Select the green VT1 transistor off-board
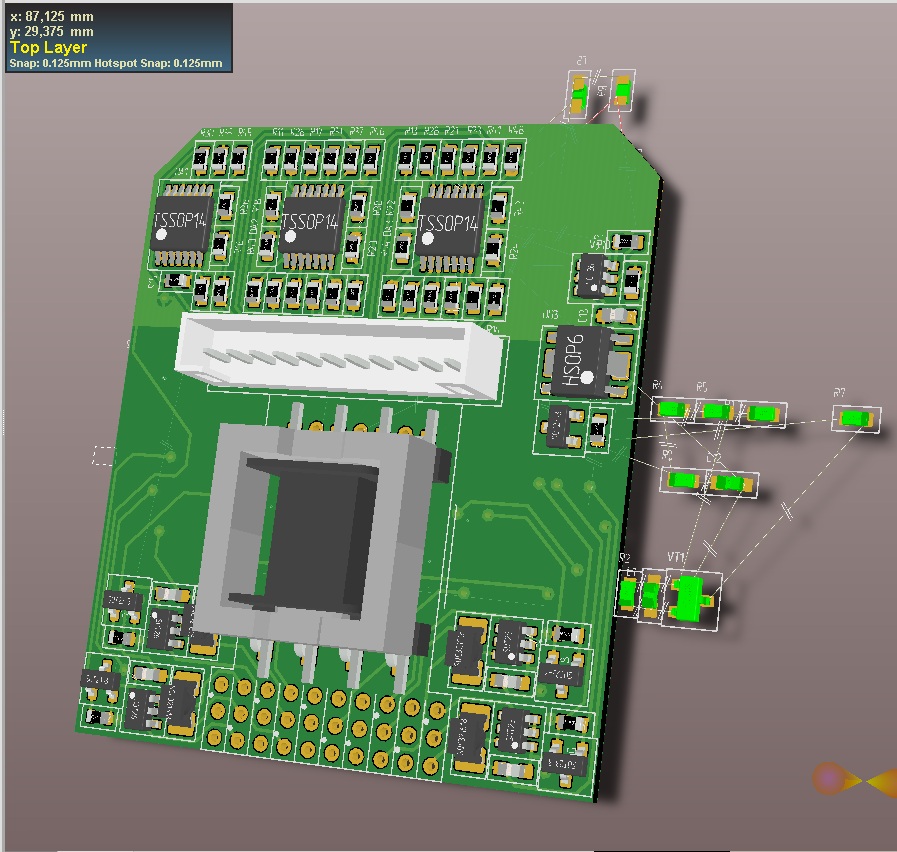This screenshot has width=897, height=852. [691, 595]
